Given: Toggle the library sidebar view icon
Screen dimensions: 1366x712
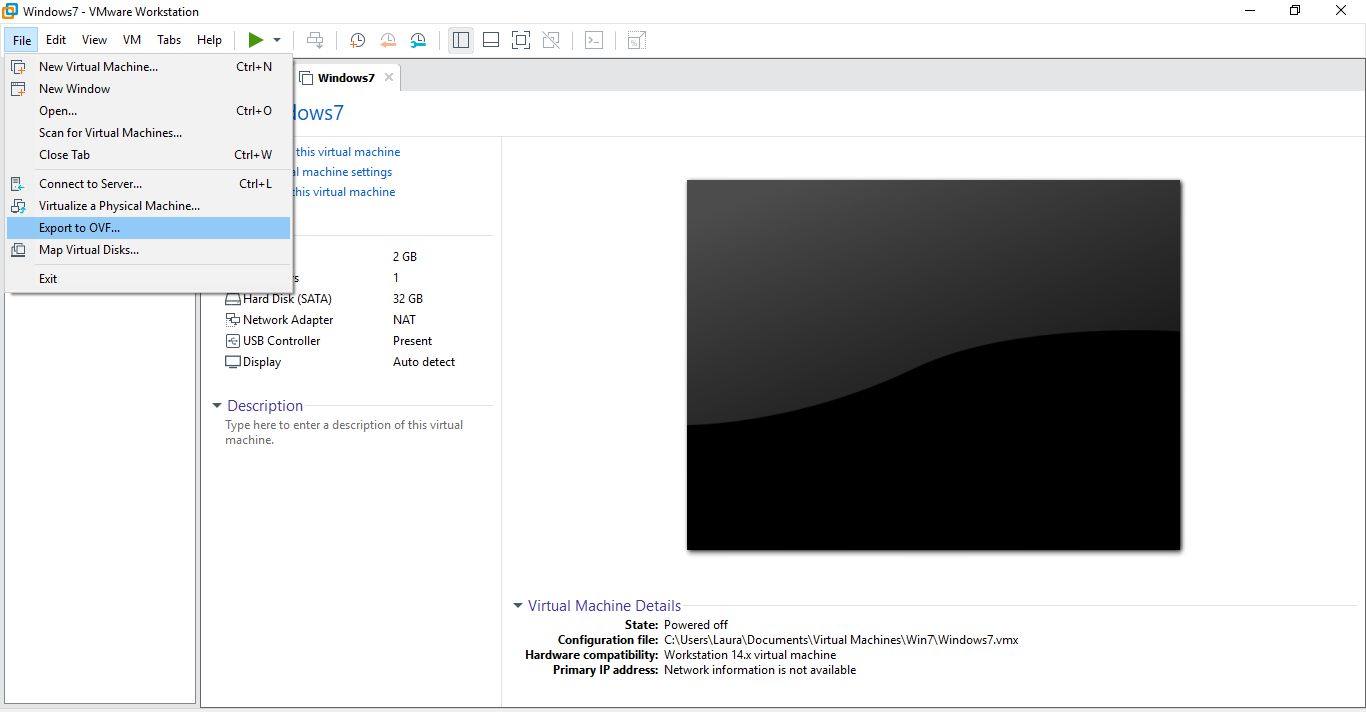Looking at the screenshot, I should coord(461,40).
